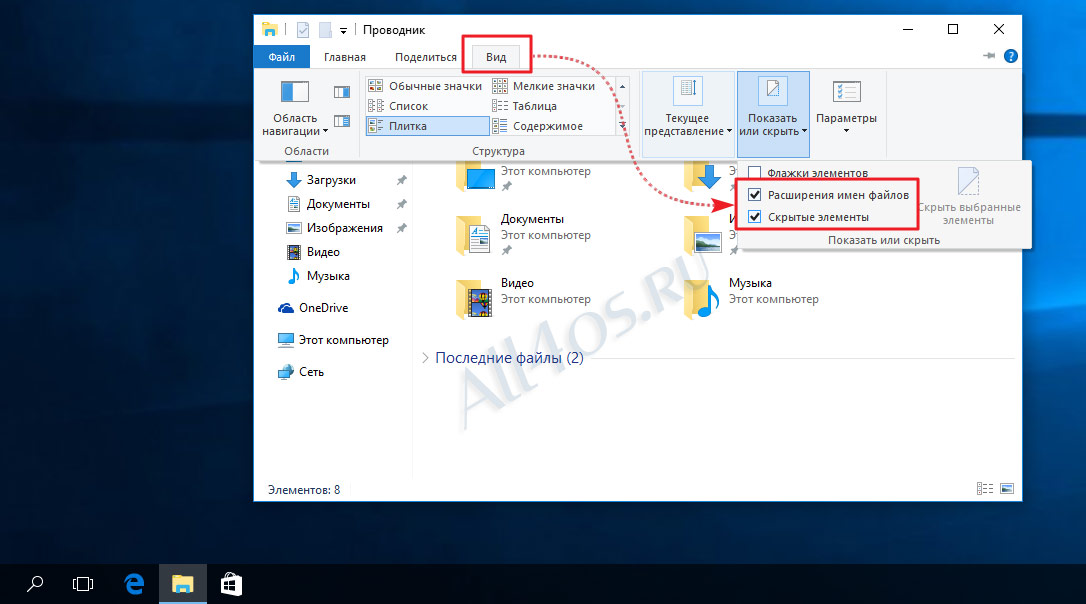Toggle the preview pane icon
Viewport: 1086px width, 604px height.
tap(342, 92)
